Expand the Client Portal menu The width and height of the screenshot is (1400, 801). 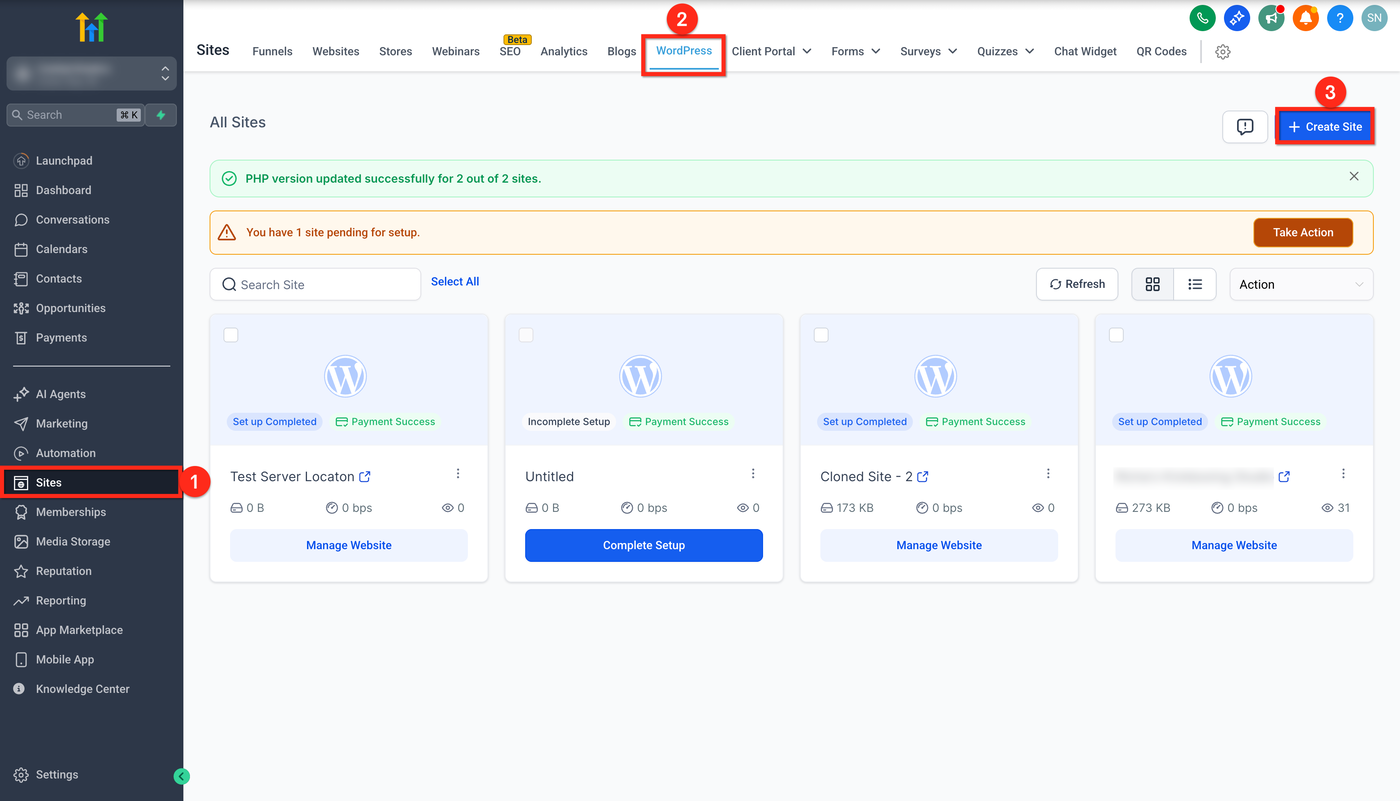(x=771, y=51)
